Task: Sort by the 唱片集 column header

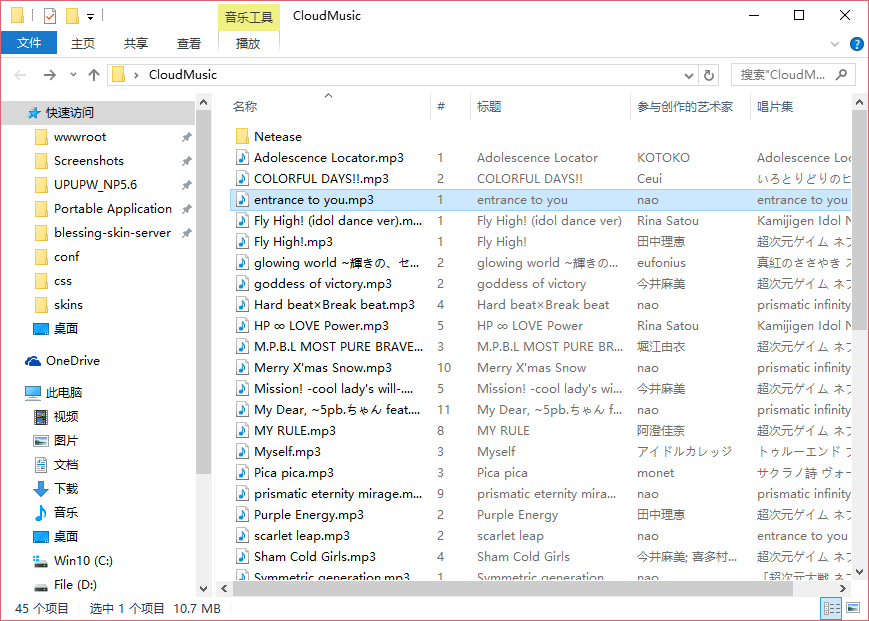Action: (x=801, y=106)
